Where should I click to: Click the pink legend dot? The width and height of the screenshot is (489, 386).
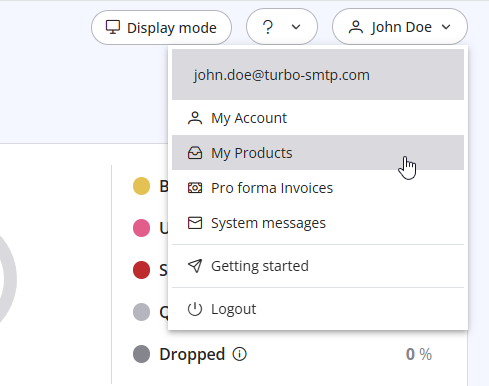[x=141, y=228]
